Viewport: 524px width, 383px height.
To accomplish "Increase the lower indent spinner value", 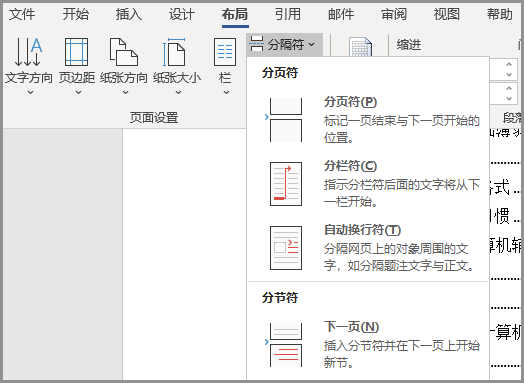I will click(509, 89).
